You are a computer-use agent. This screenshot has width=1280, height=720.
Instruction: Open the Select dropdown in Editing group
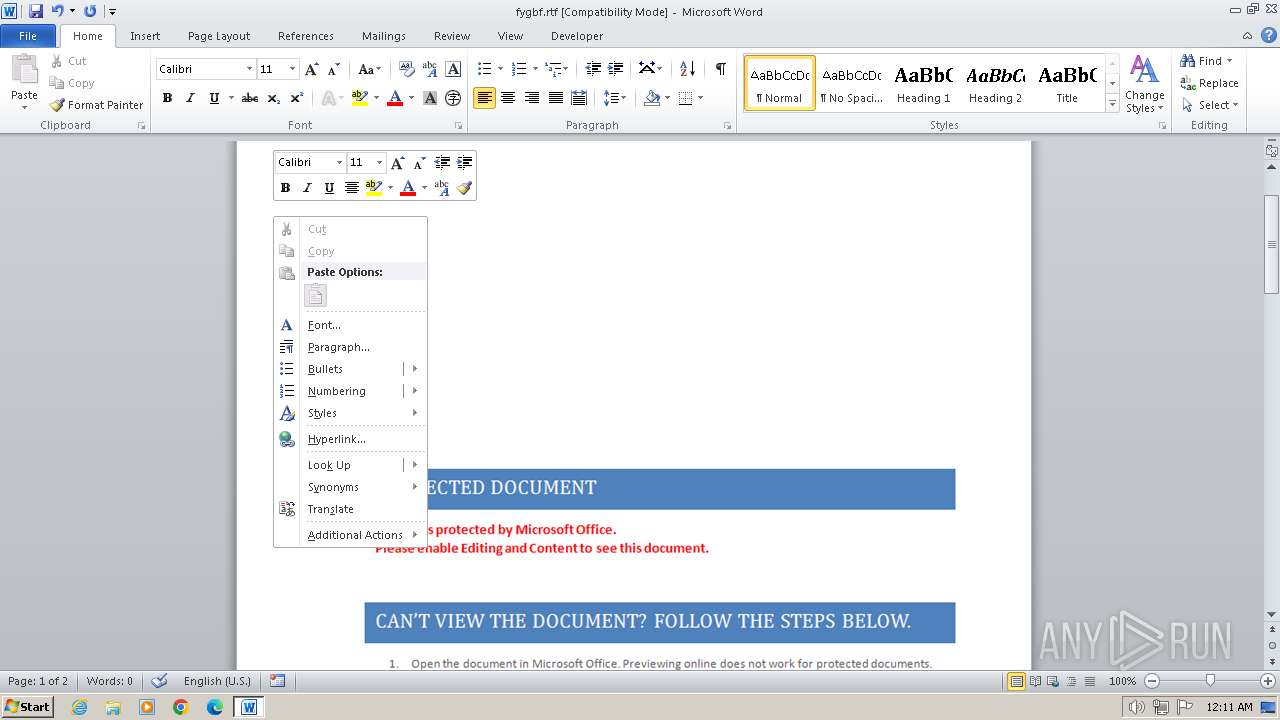click(1209, 105)
